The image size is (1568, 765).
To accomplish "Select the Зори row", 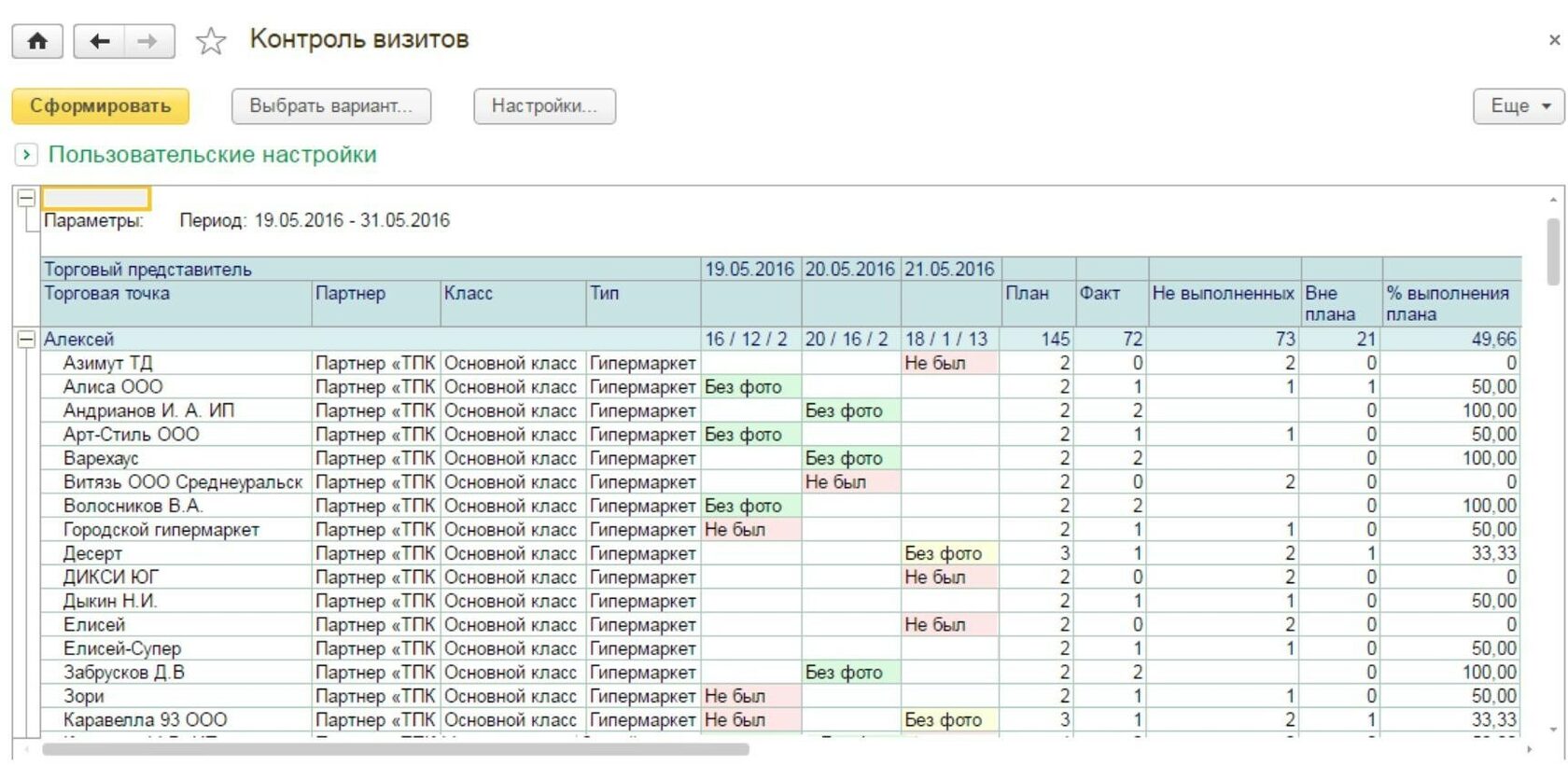I will click(x=780, y=696).
